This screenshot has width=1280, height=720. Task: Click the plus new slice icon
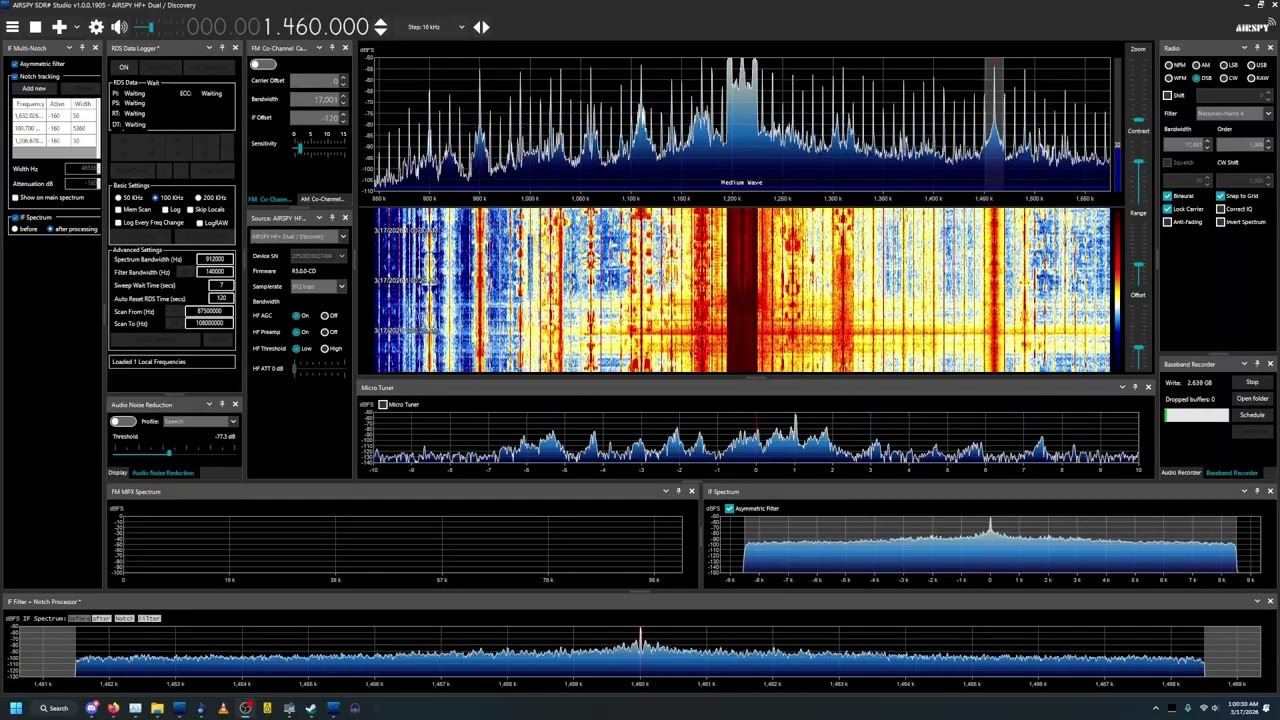point(59,27)
